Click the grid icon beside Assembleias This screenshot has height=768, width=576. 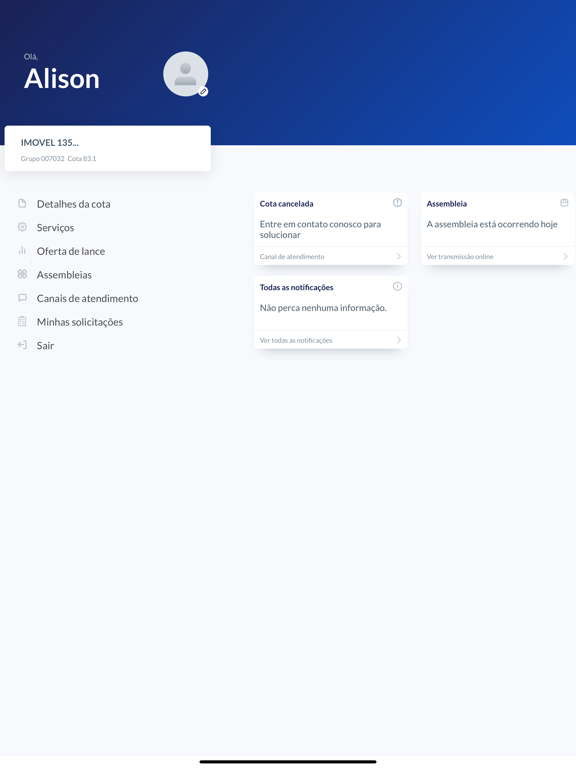click(22, 274)
